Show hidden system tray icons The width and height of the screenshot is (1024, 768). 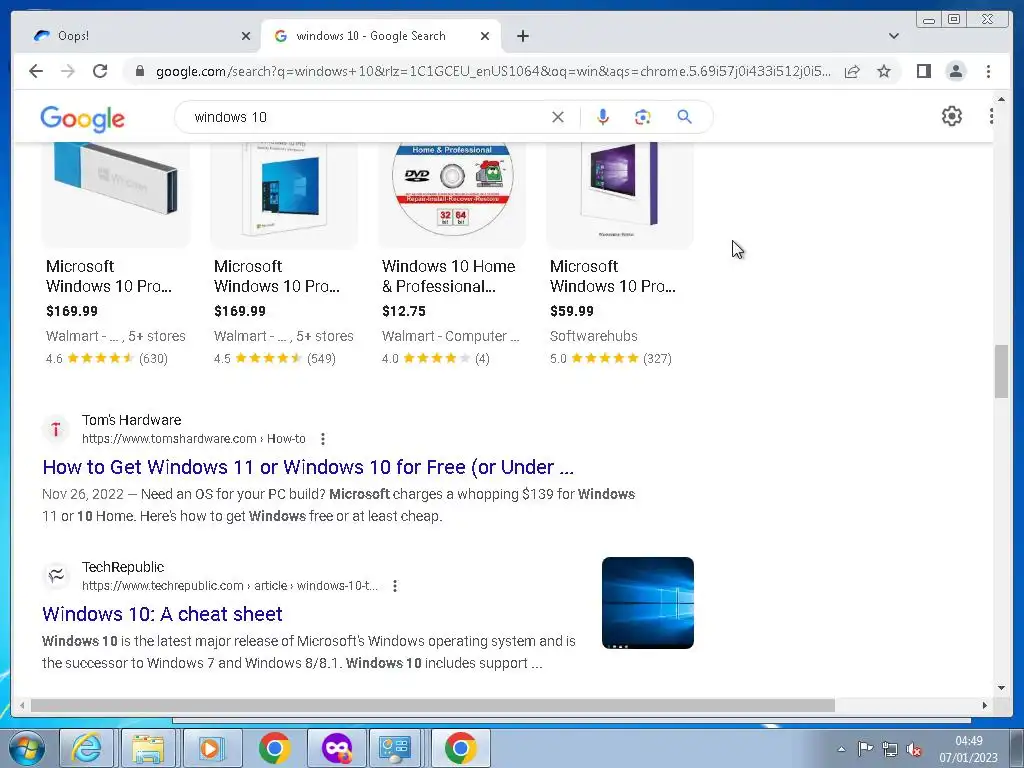(841, 749)
